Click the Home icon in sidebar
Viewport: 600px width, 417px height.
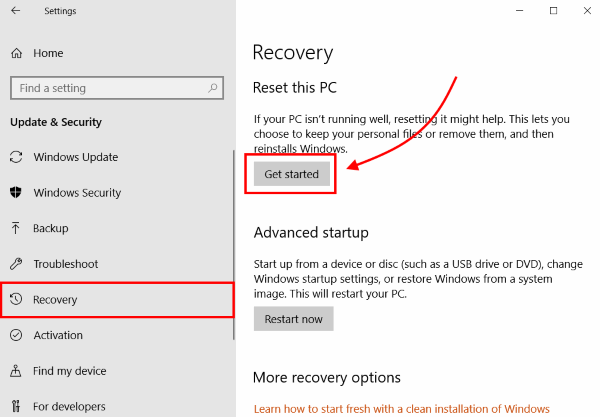coord(16,52)
